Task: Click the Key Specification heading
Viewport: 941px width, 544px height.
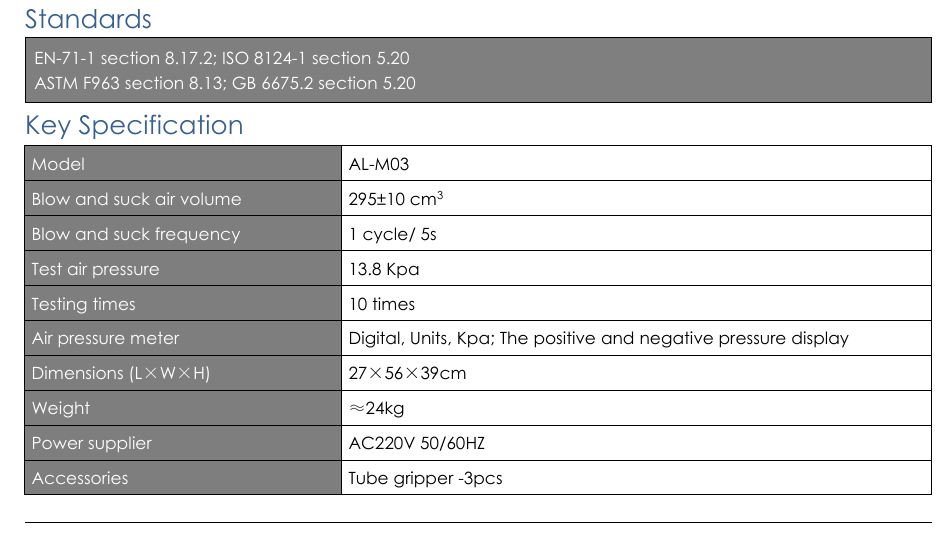Action: pyautogui.click(x=134, y=125)
